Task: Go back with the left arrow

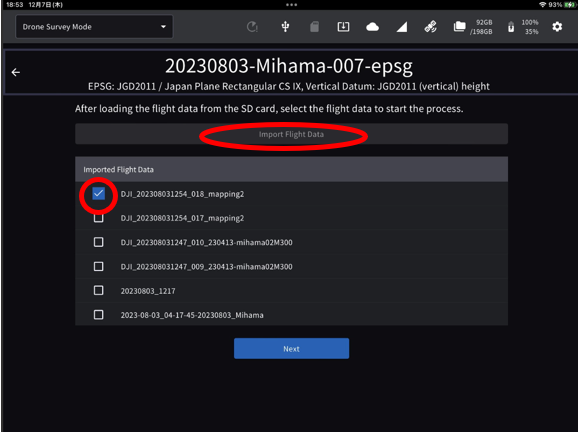Action: tap(16, 72)
